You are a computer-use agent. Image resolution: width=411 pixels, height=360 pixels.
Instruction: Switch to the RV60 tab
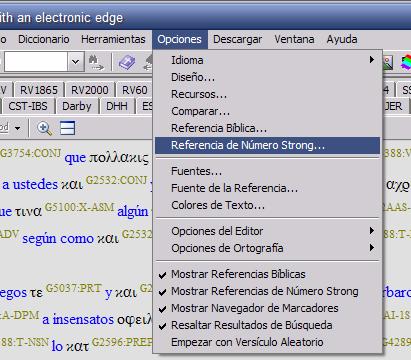pos(135,90)
